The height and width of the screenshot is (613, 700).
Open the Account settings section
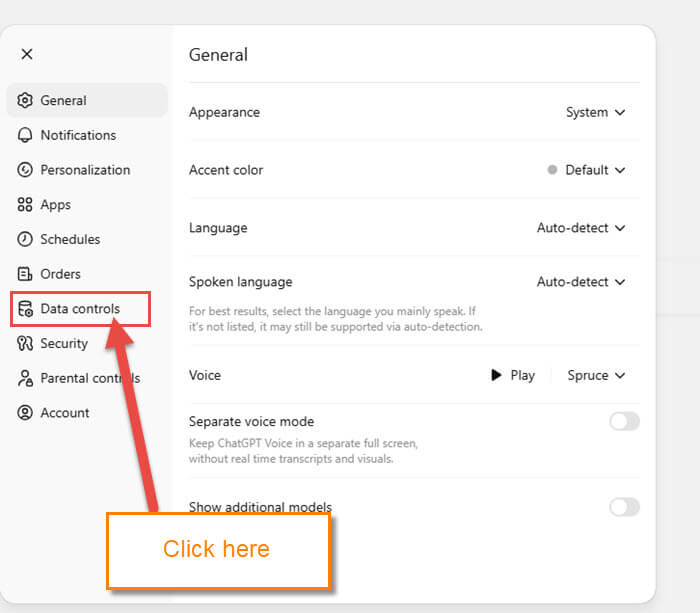click(64, 413)
